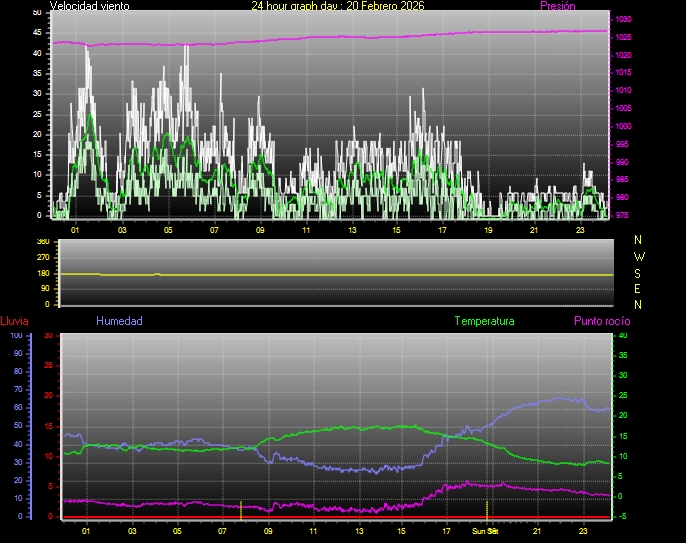Click the 'Humedad' legend label
The width and height of the screenshot is (686, 543).
tap(119, 321)
